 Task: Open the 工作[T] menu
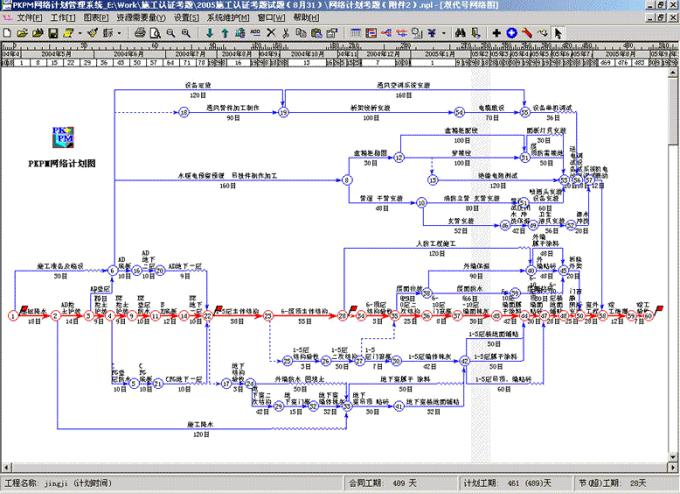coord(63,18)
